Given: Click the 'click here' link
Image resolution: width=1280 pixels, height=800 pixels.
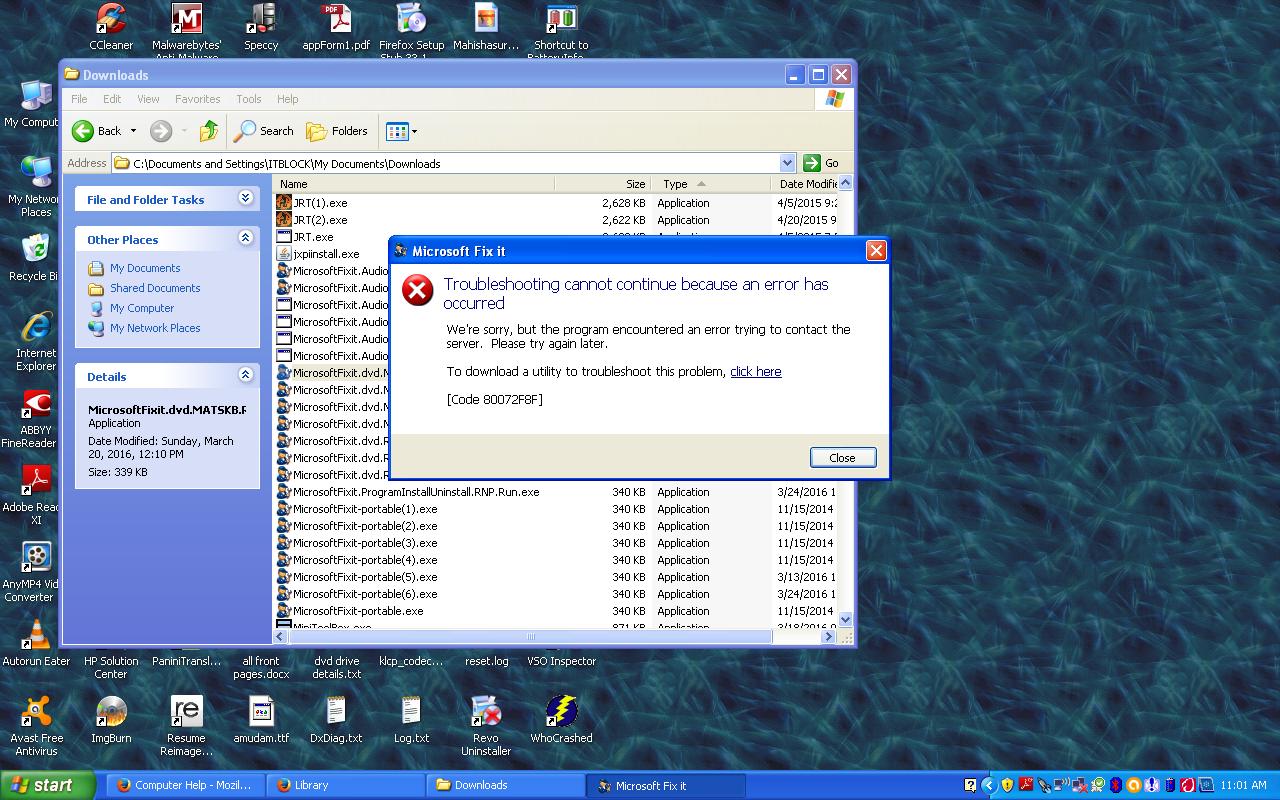Looking at the screenshot, I should (x=755, y=372).
